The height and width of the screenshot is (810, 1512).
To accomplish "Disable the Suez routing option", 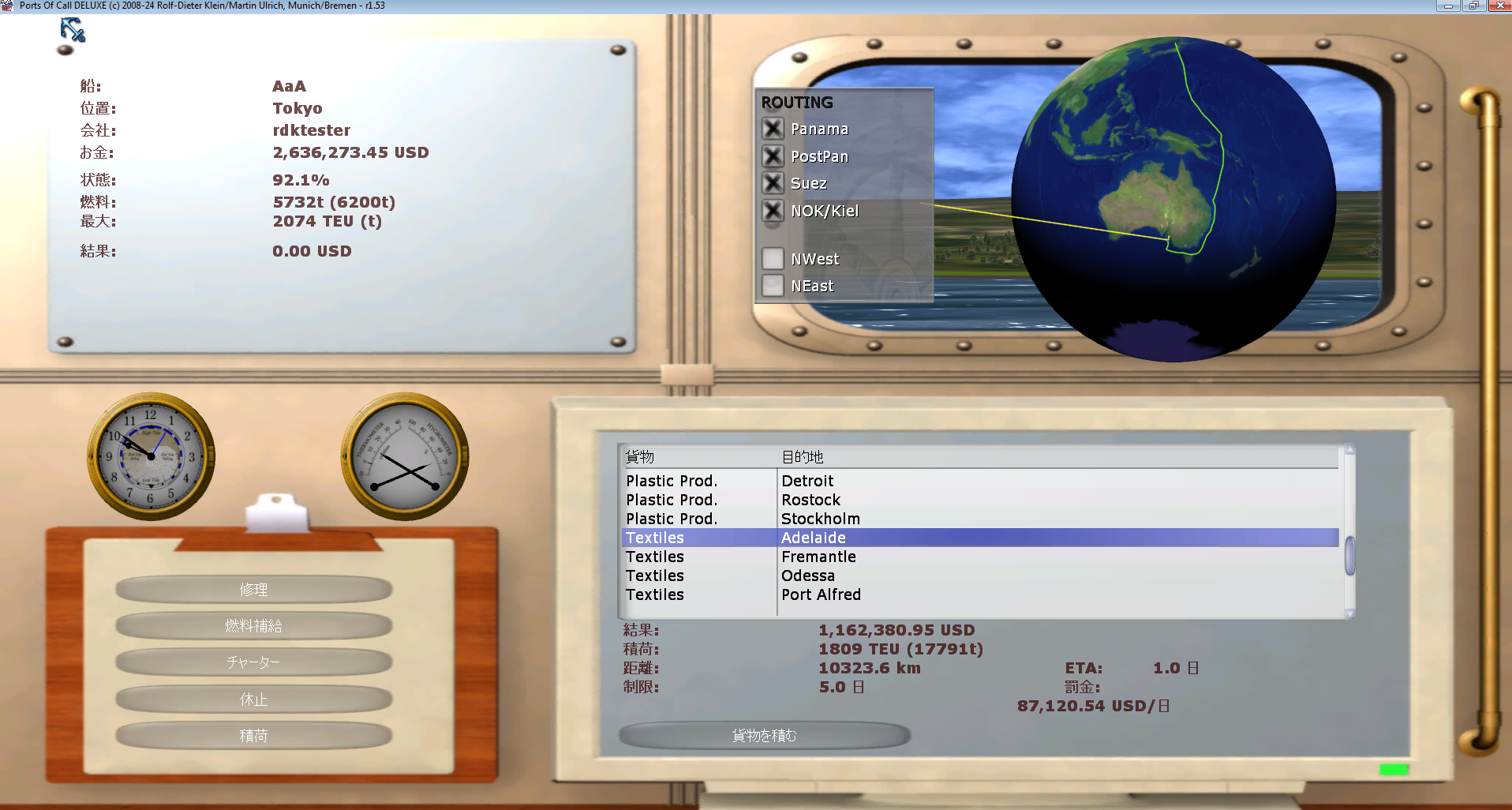I will click(773, 183).
